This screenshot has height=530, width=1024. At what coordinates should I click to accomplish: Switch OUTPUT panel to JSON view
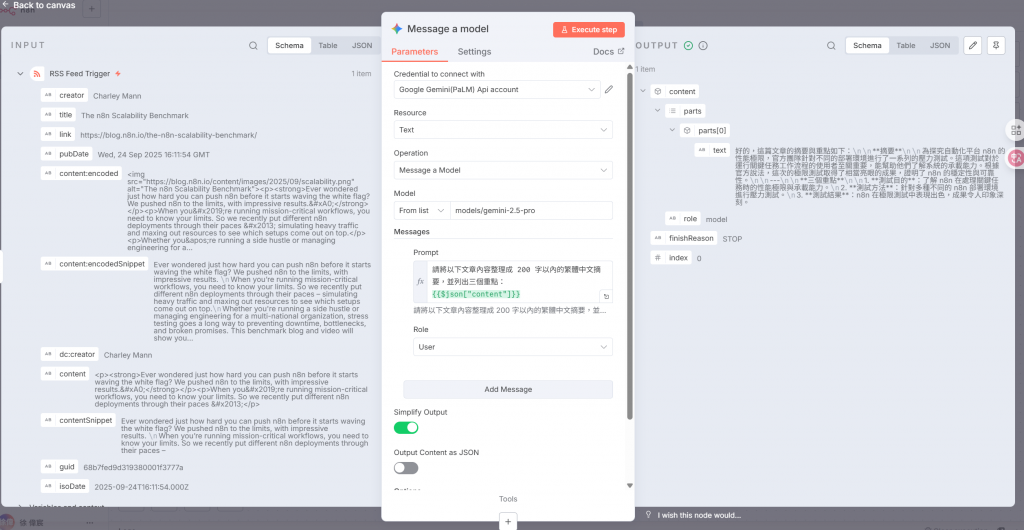(940, 46)
